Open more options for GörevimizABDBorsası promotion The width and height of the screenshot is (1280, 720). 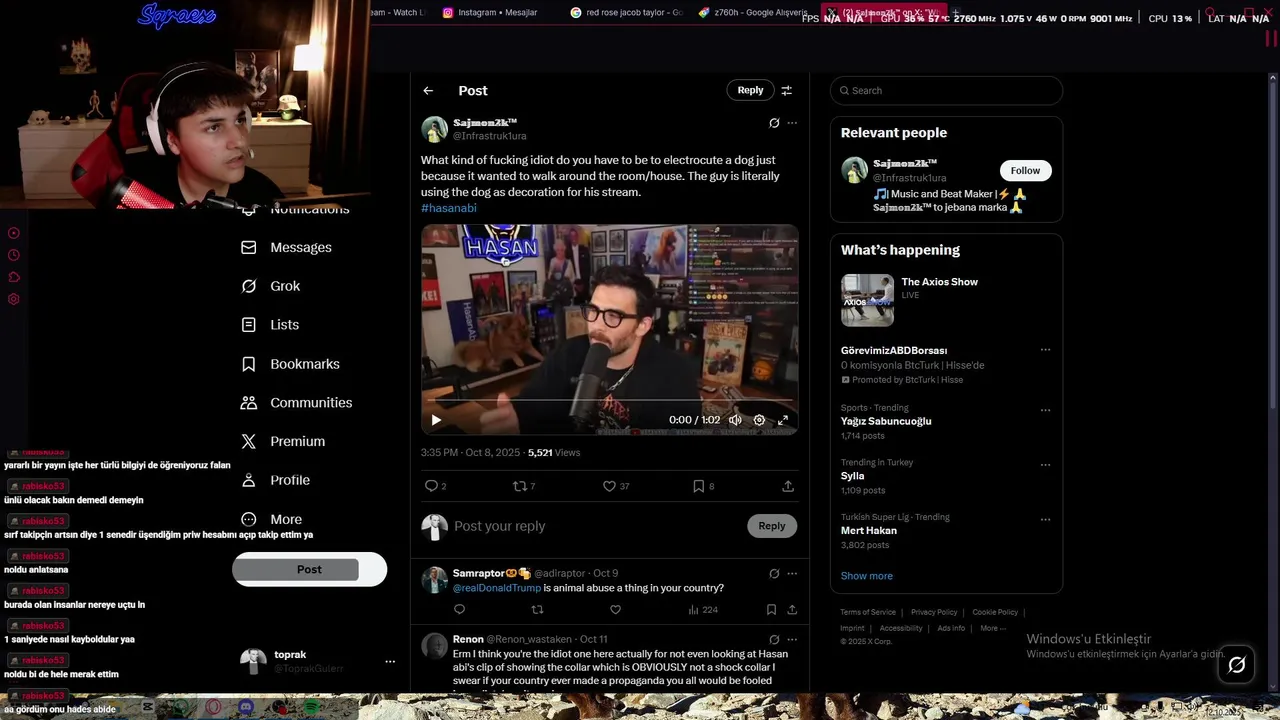pyautogui.click(x=1045, y=350)
